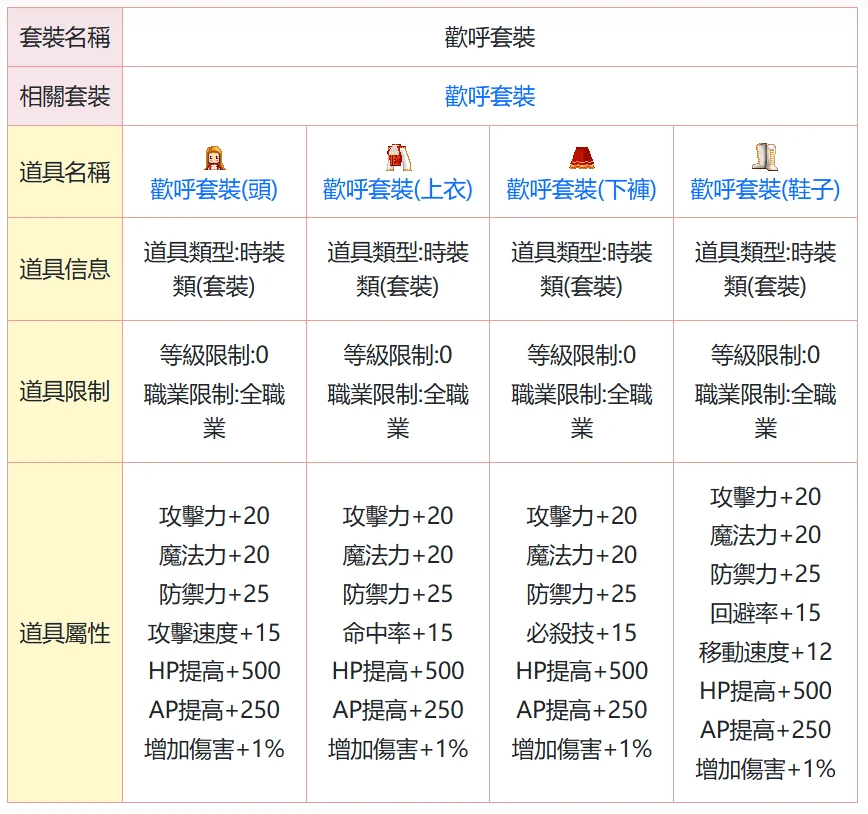Follow the 歡呼套裝(下褲) item link

click(x=582, y=189)
